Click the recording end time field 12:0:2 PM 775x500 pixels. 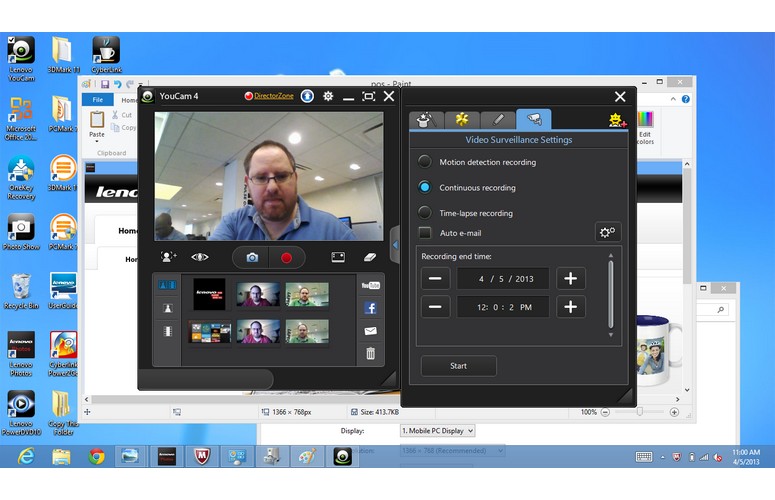tap(503, 307)
